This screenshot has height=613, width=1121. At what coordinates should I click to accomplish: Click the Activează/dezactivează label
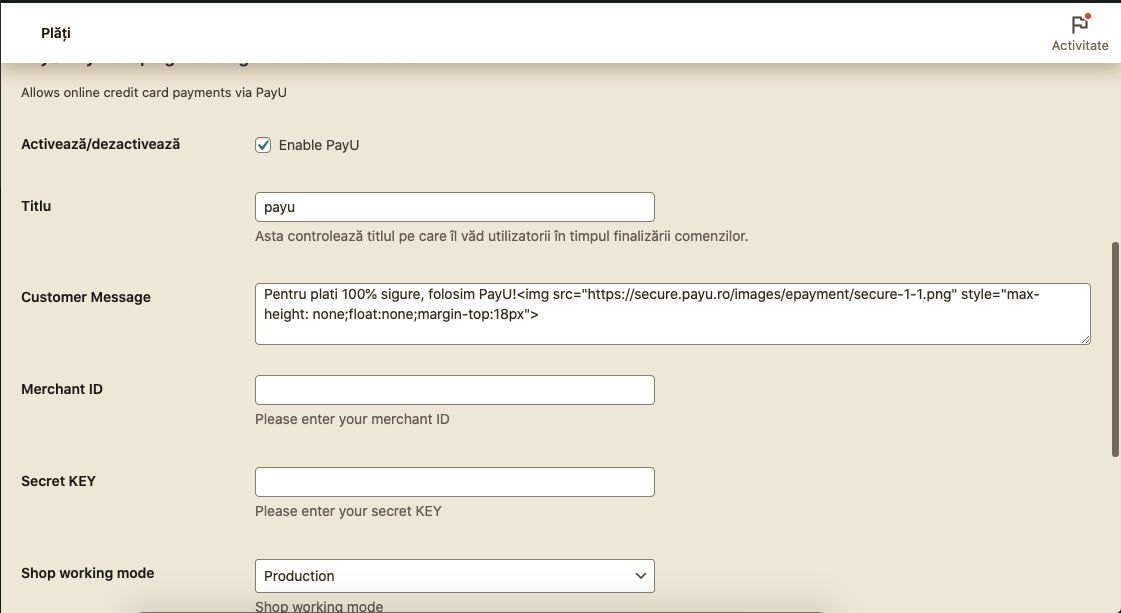coord(101,144)
